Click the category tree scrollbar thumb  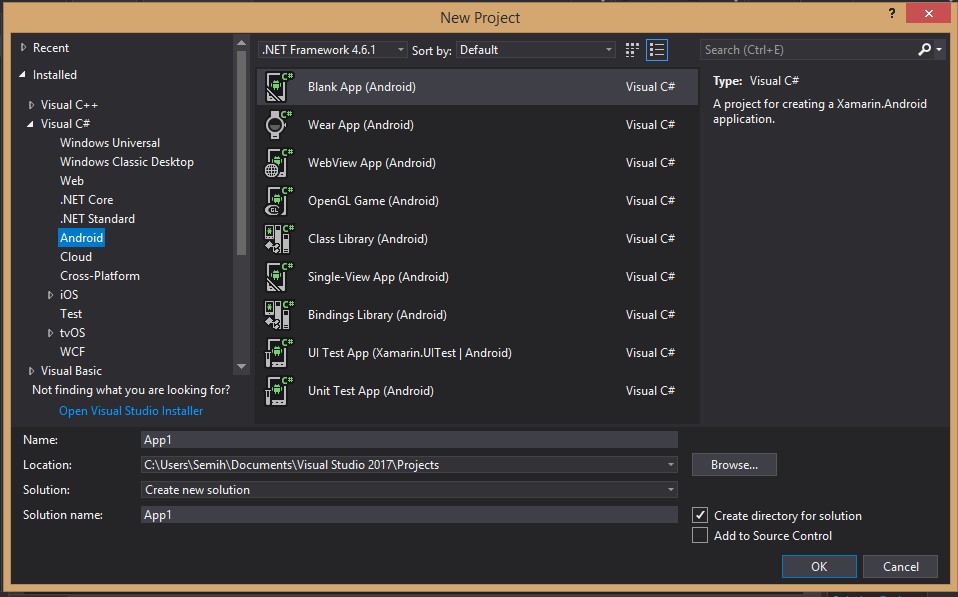pyautogui.click(x=241, y=153)
